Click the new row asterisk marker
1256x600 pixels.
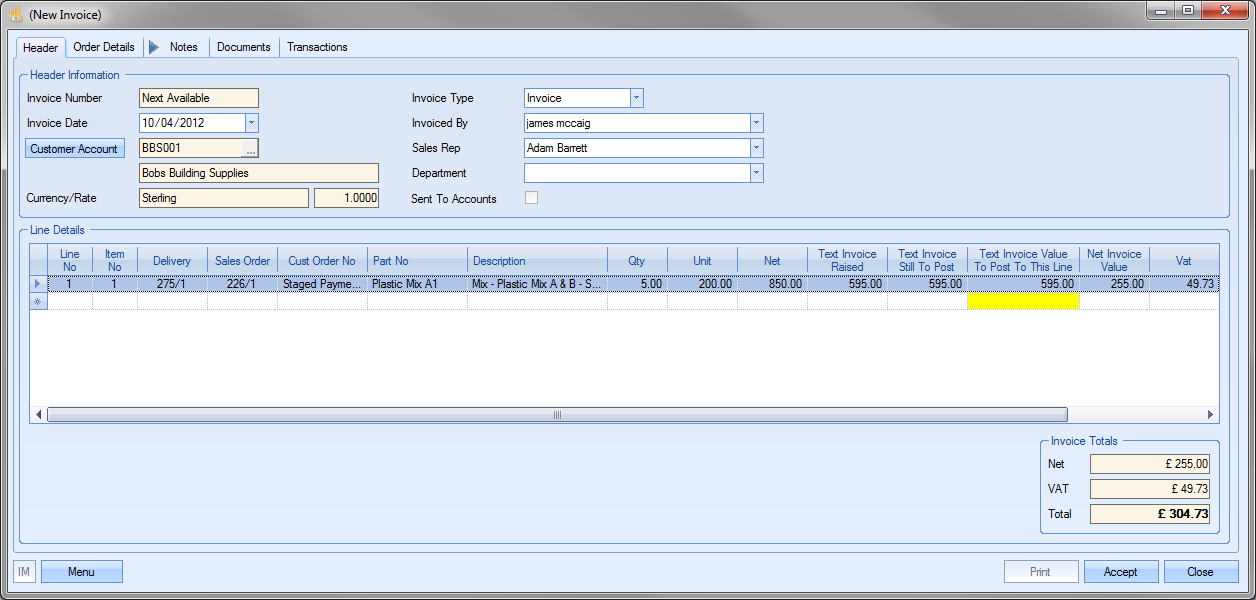(38, 301)
